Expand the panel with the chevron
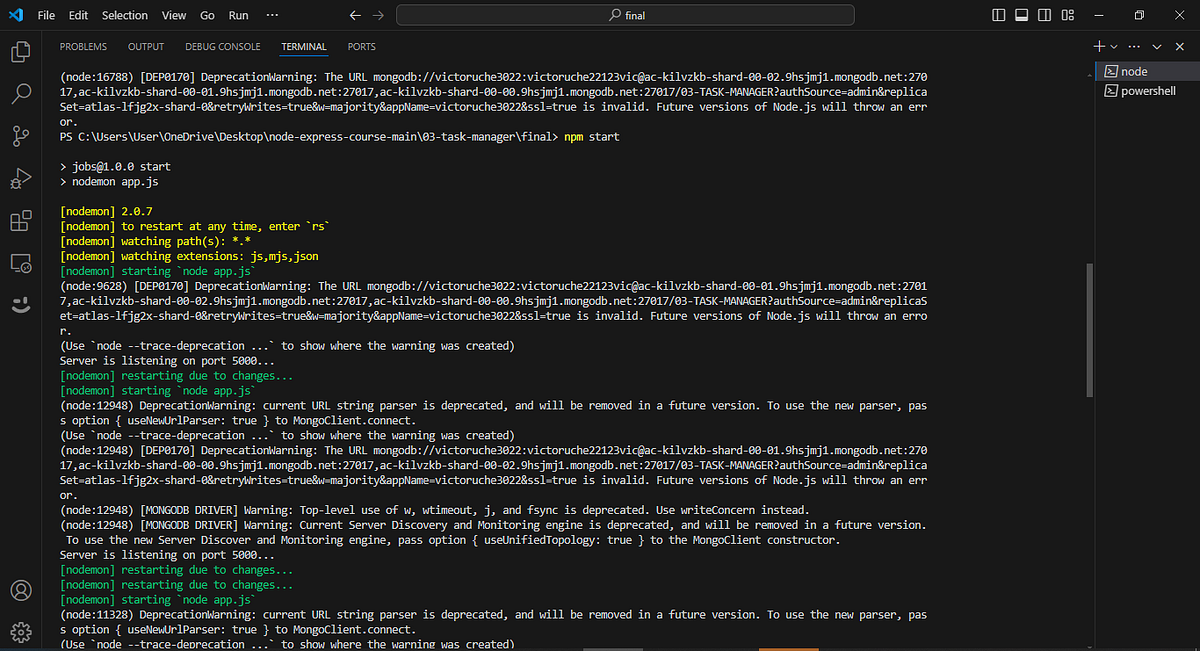1200x651 pixels. 1157,46
